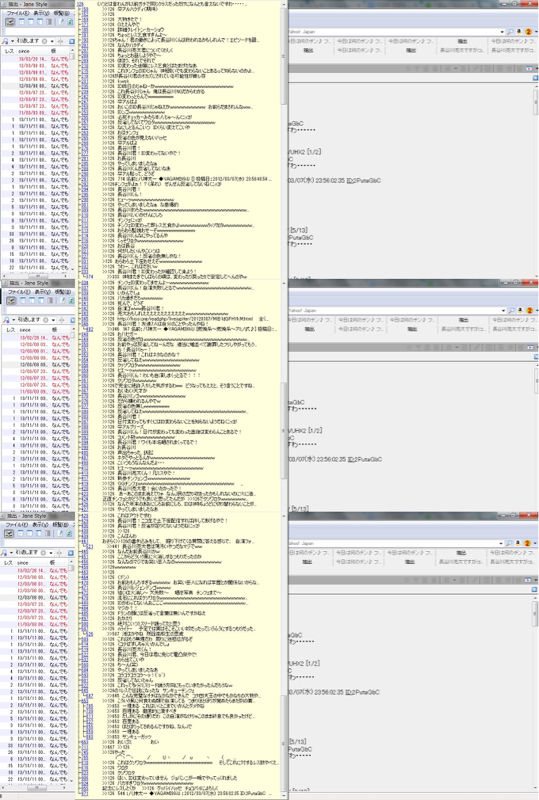Click the search icon beside the address bar, top window
Image resolution: width=539 pixels, height=800 pixels.
511,32
